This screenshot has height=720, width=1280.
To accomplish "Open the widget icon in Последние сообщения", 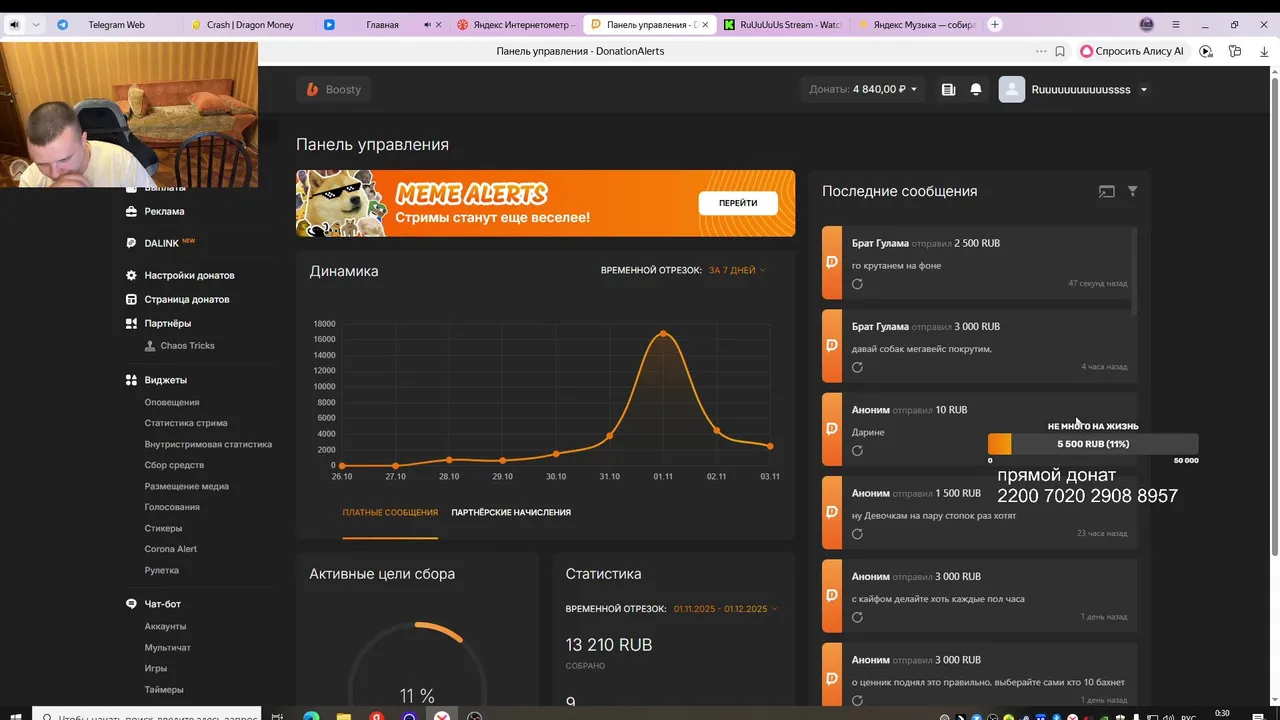I will click(1106, 191).
